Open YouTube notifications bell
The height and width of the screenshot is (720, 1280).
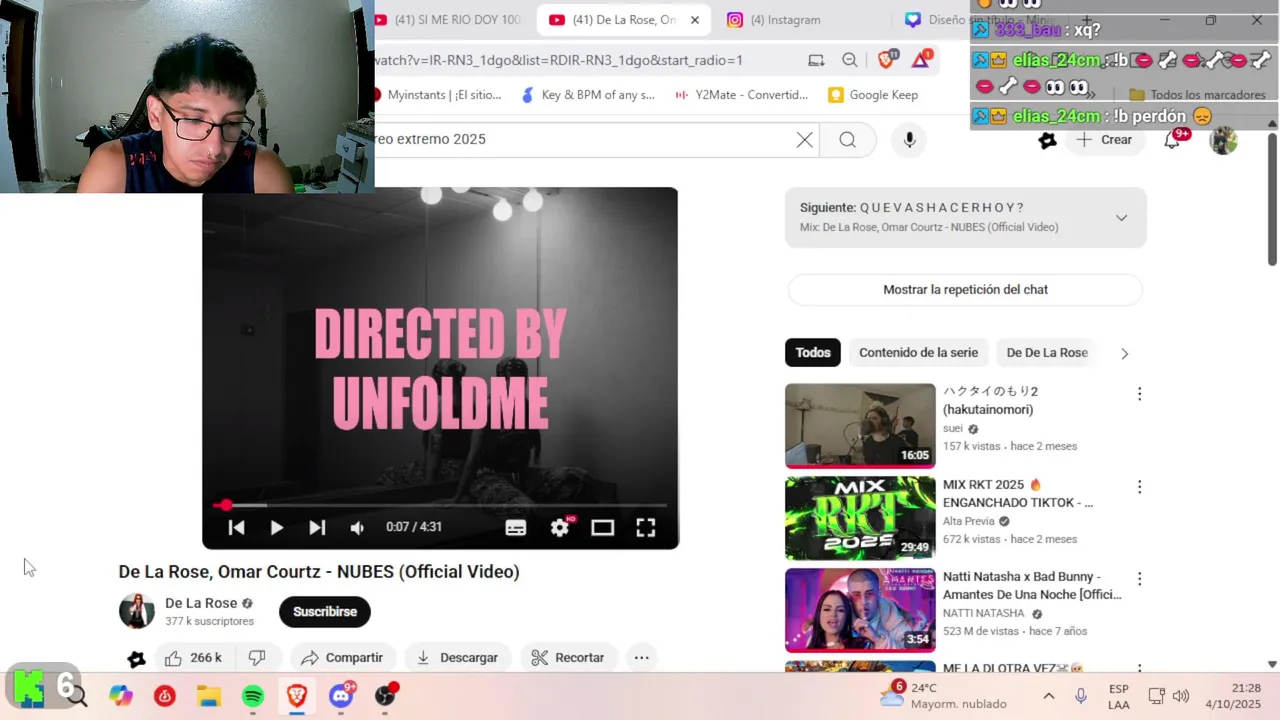point(1172,140)
